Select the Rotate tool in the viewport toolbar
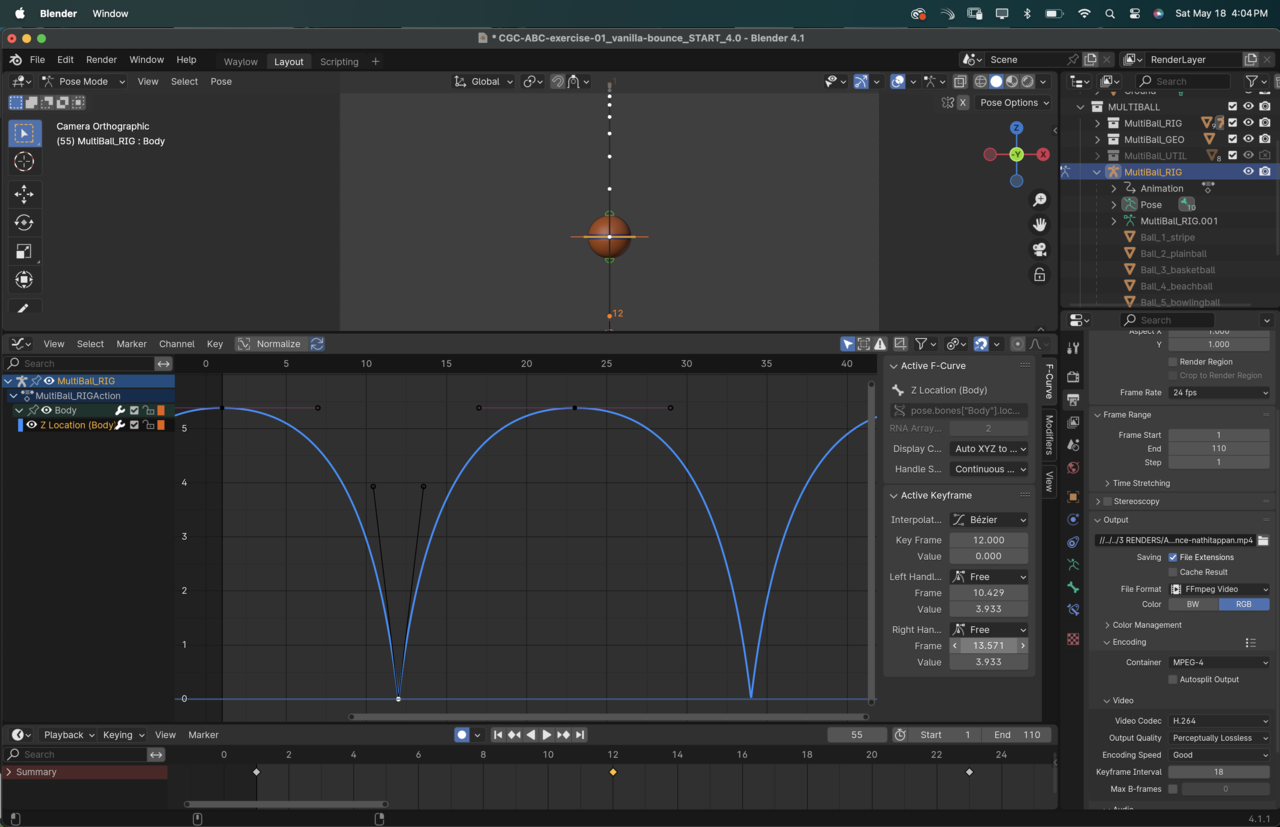The width and height of the screenshot is (1280, 827). click(24, 223)
